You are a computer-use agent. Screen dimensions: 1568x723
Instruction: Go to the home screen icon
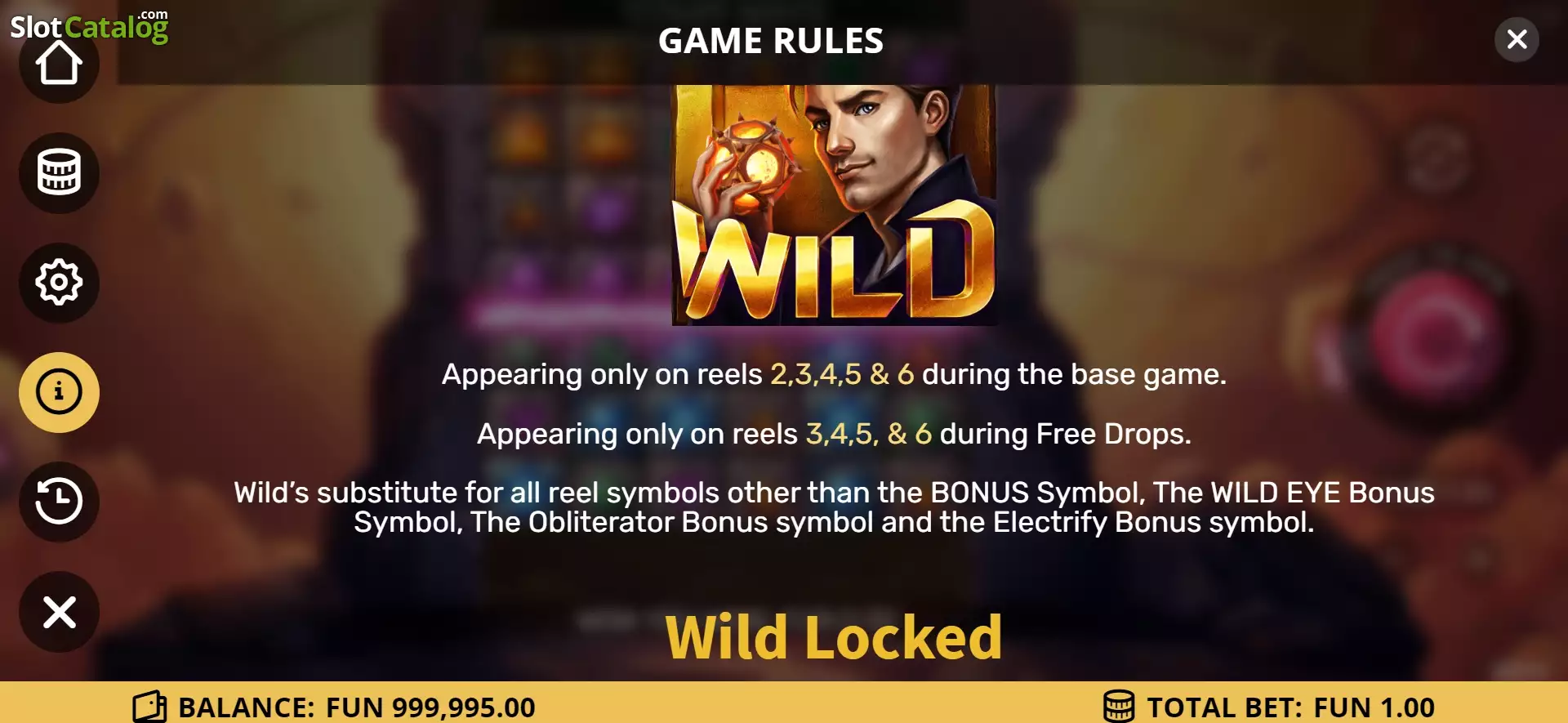coord(59,65)
